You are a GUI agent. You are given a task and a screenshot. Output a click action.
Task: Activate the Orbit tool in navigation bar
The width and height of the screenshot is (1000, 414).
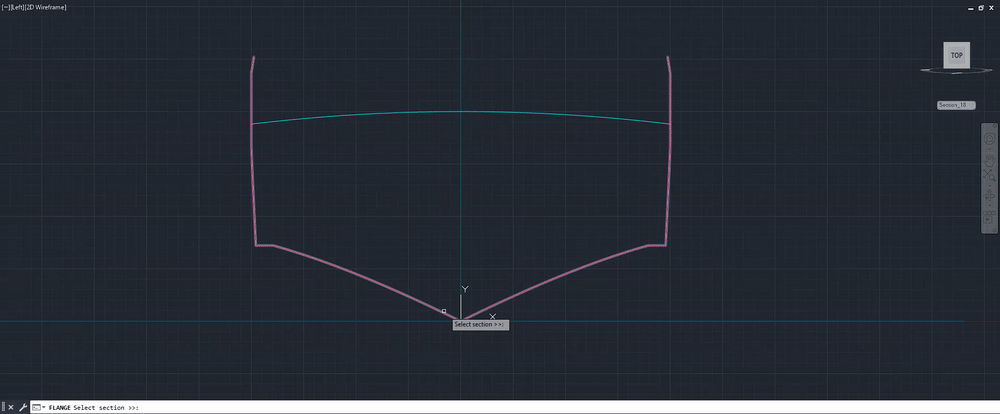point(990,195)
